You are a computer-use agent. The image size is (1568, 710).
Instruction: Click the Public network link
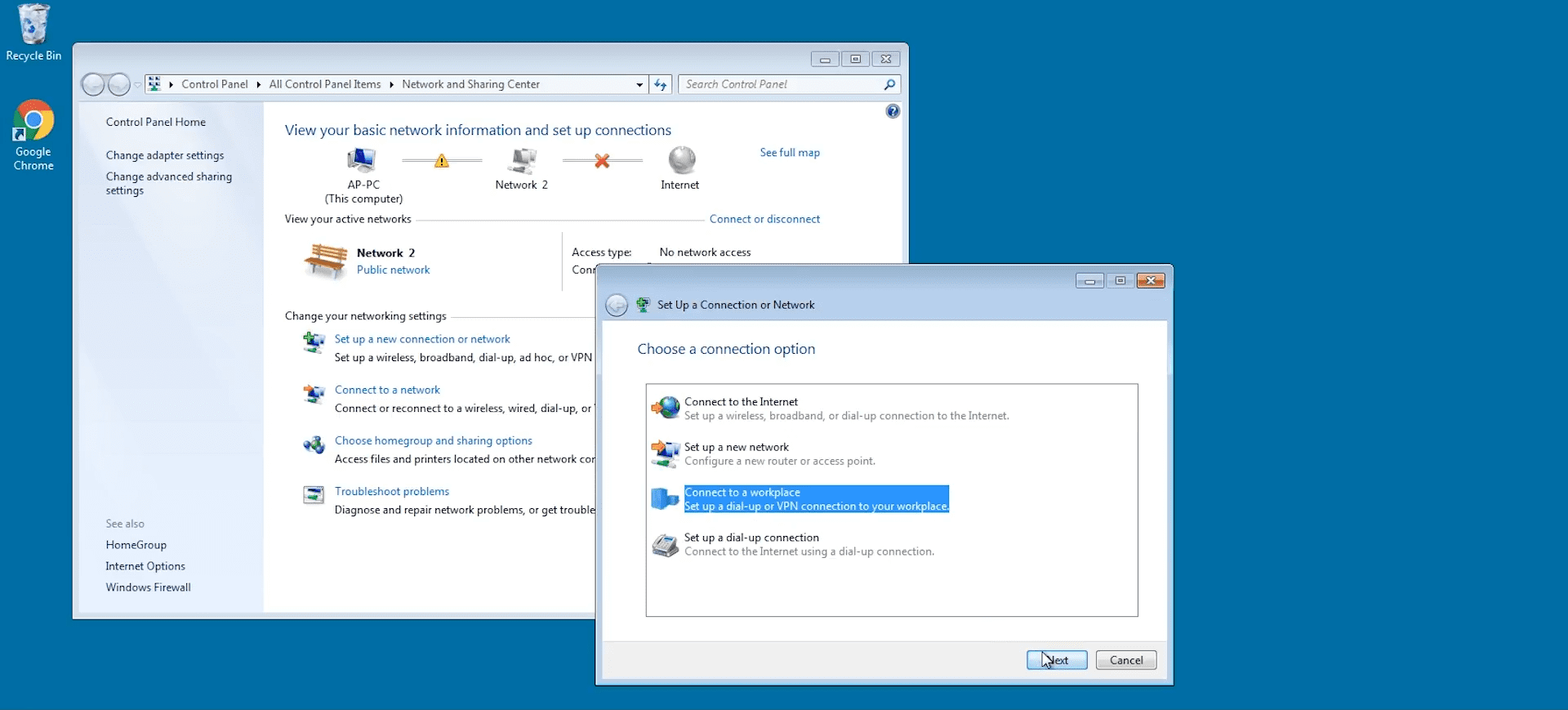point(393,270)
